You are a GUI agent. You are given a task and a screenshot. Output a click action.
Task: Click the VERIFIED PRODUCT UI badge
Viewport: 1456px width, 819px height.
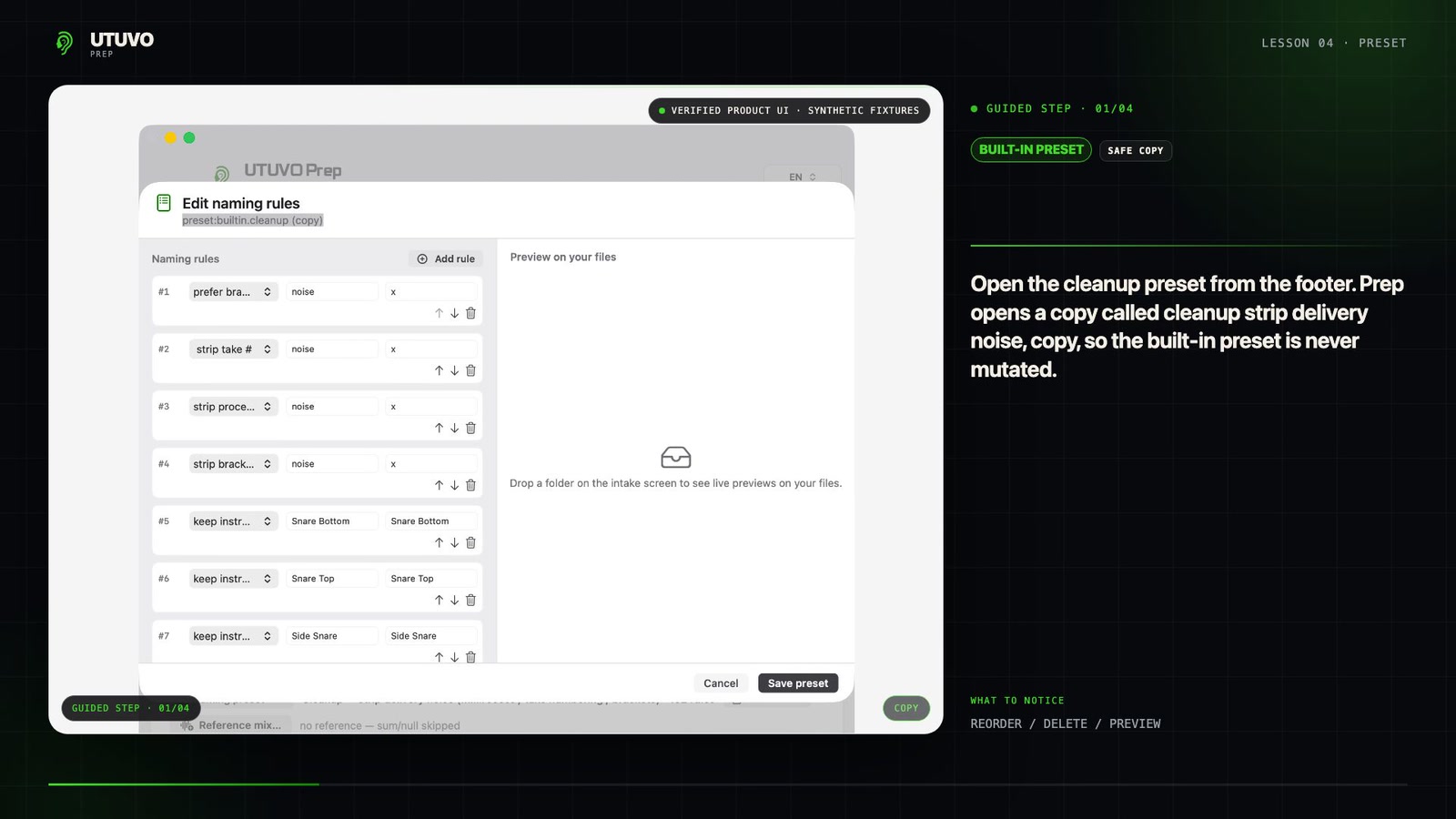pyautogui.click(x=789, y=111)
